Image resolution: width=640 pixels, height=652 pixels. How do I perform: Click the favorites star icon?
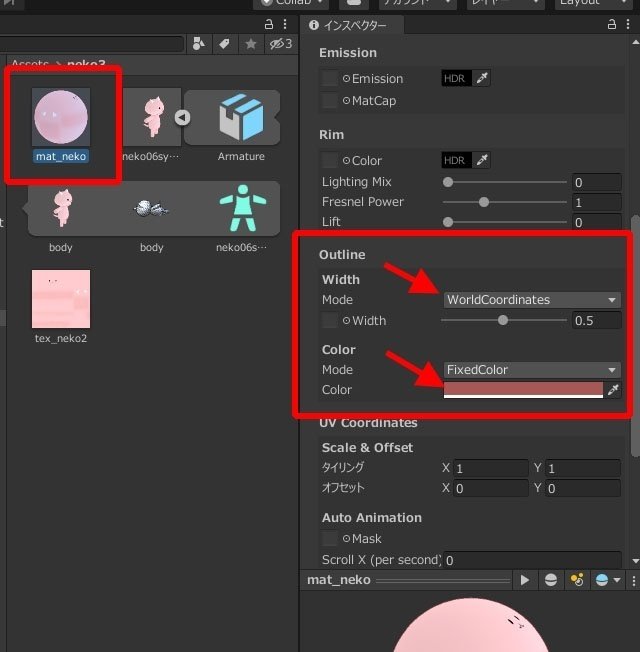[x=250, y=43]
